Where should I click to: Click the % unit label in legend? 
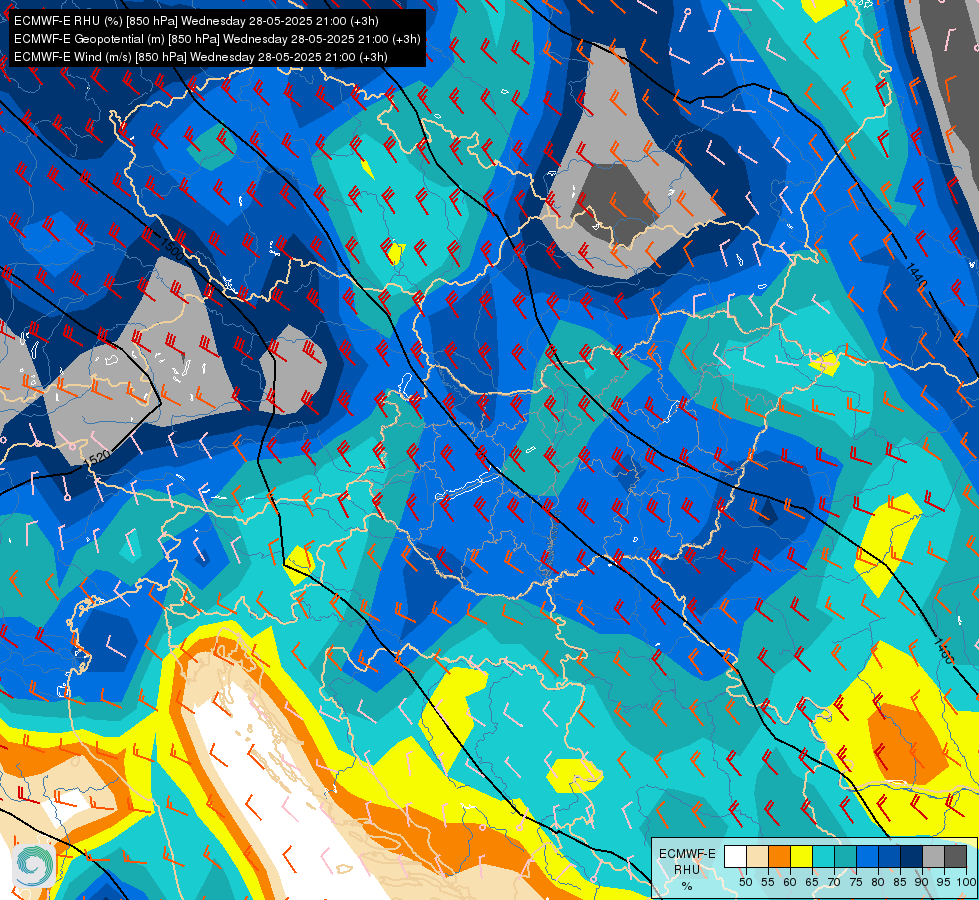pos(687,886)
